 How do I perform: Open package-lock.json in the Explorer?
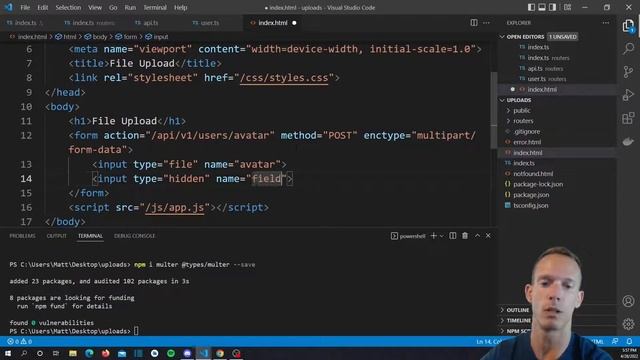click(x=538, y=184)
